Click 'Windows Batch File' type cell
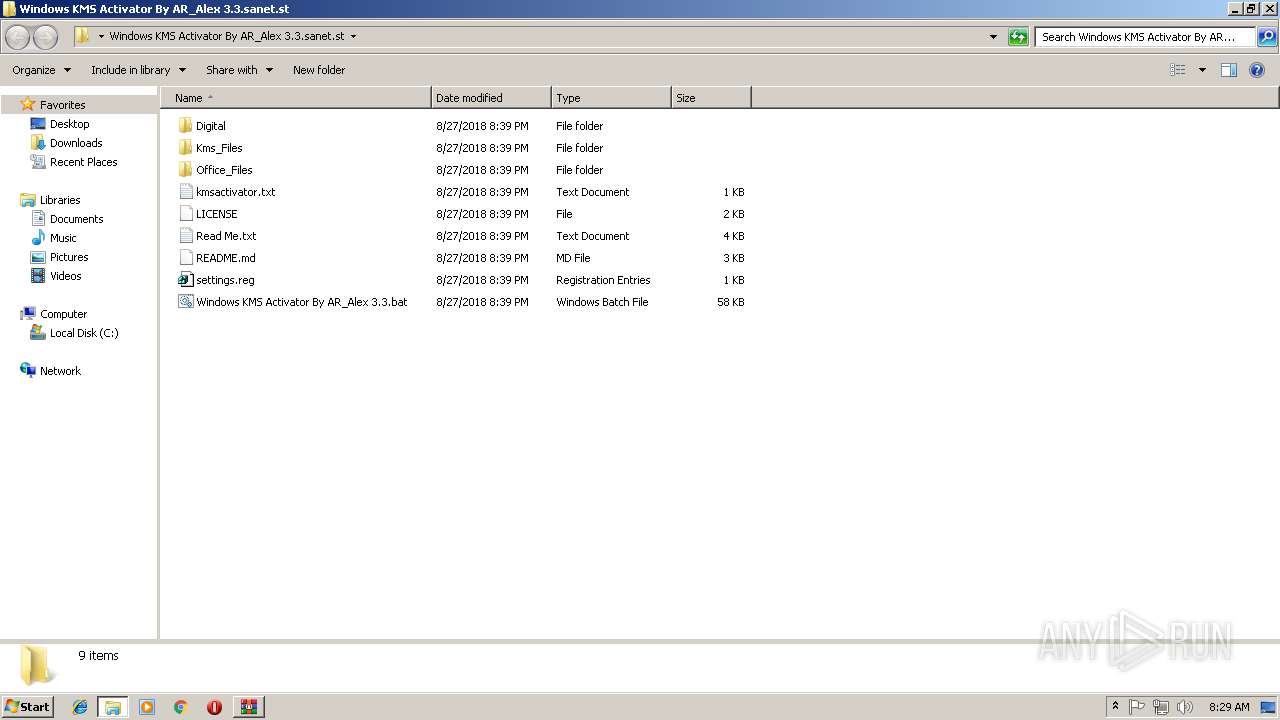Screen dimensions: 1280x720 point(602,302)
